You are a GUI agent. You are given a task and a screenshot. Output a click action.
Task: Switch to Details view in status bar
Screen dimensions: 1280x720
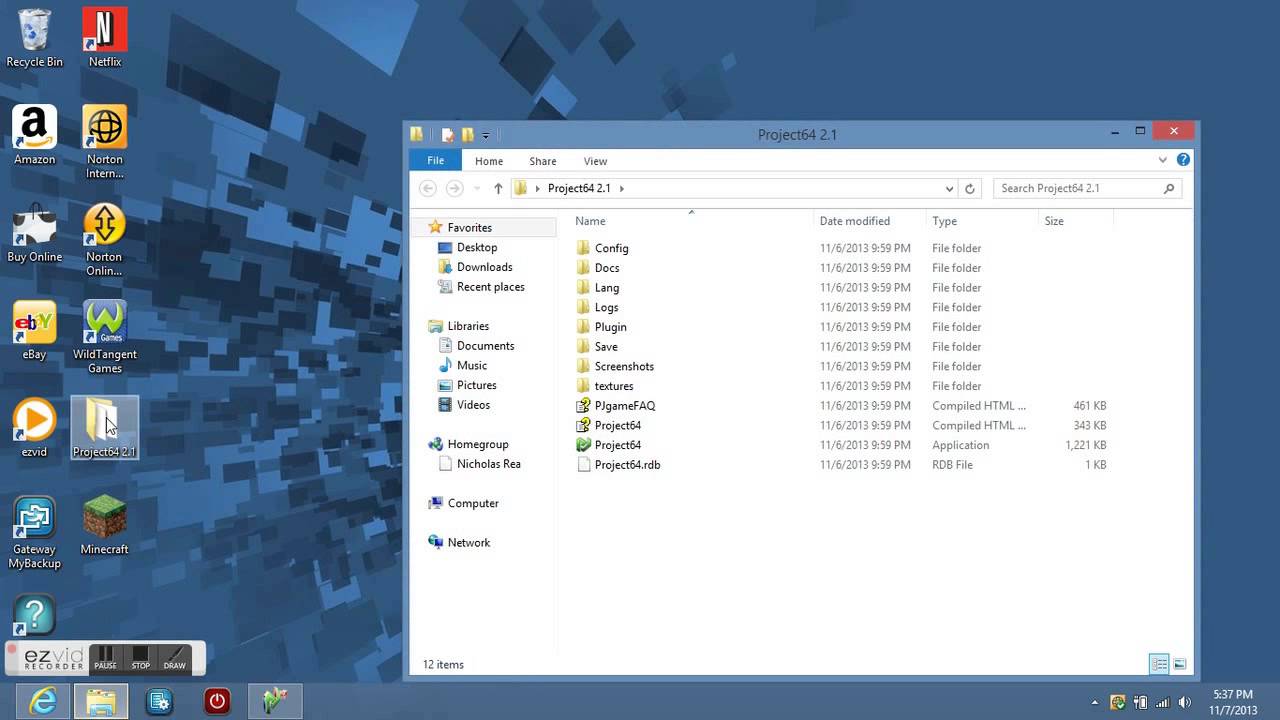tap(1159, 664)
